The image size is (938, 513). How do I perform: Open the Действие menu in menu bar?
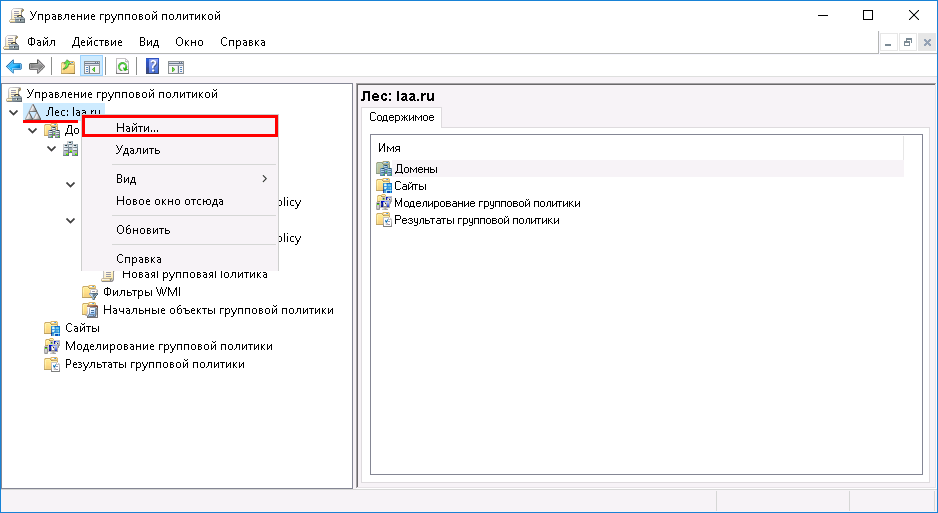[x=97, y=42]
